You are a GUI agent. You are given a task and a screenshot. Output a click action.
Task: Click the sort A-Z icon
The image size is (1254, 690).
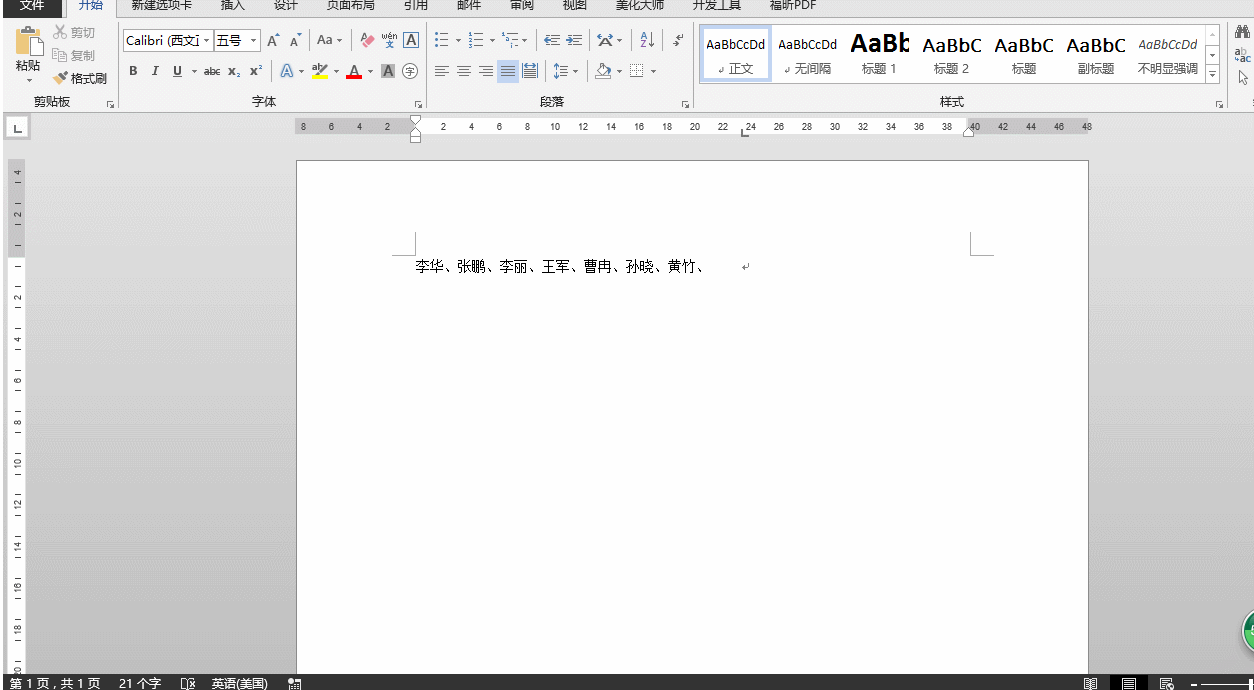pos(646,41)
